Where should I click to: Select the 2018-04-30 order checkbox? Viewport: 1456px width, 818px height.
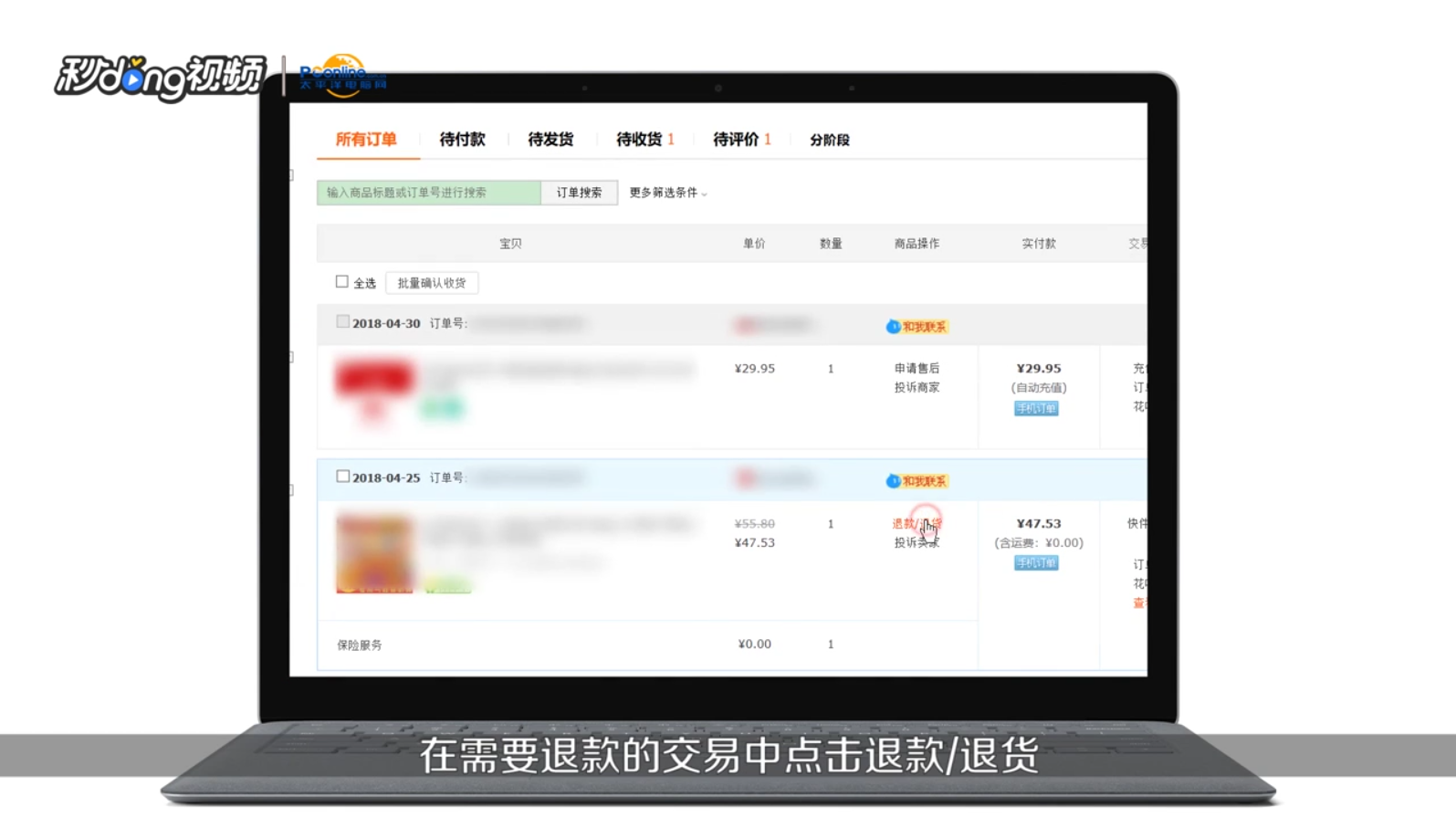click(342, 321)
